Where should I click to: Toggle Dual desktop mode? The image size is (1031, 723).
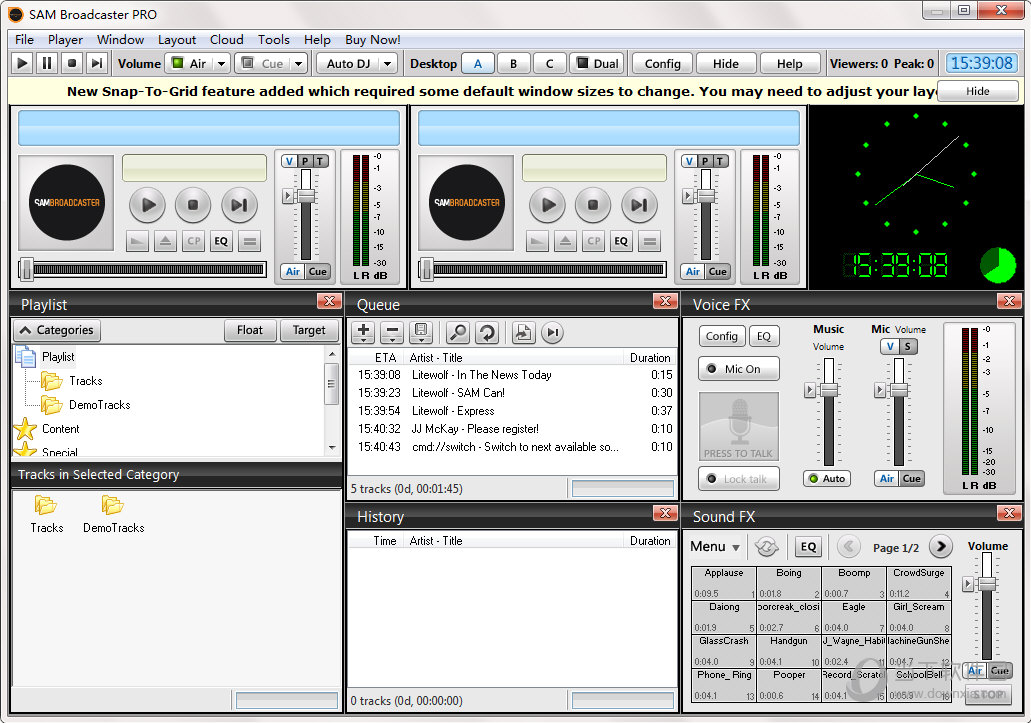(598, 64)
